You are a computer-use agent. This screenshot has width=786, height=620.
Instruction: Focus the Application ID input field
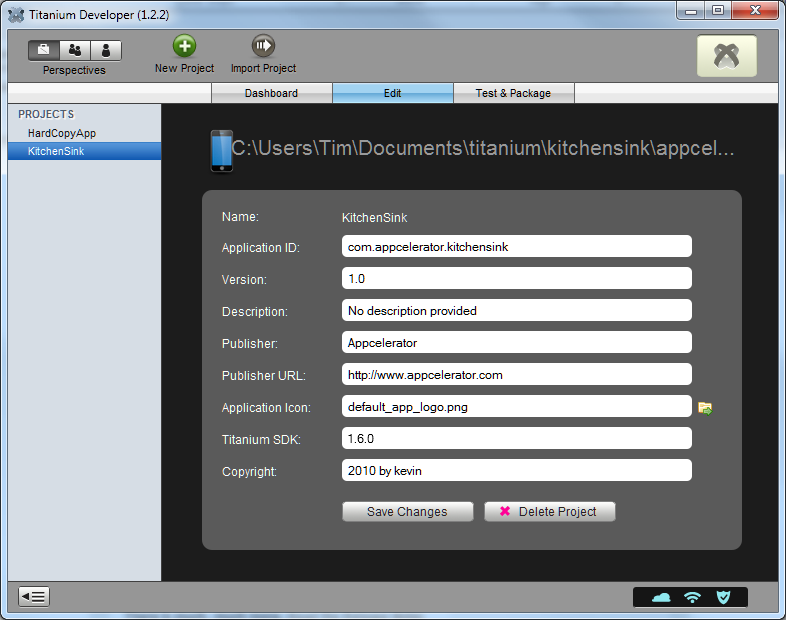tap(517, 247)
